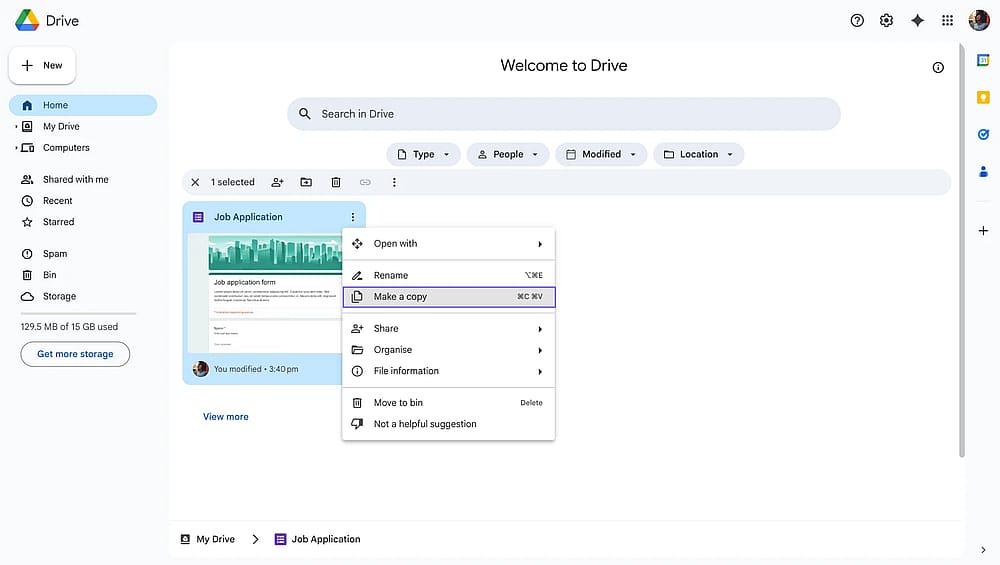The width and height of the screenshot is (1000, 565).
Task: Expand the My Drive tree arrow
Action: click(x=16, y=127)
